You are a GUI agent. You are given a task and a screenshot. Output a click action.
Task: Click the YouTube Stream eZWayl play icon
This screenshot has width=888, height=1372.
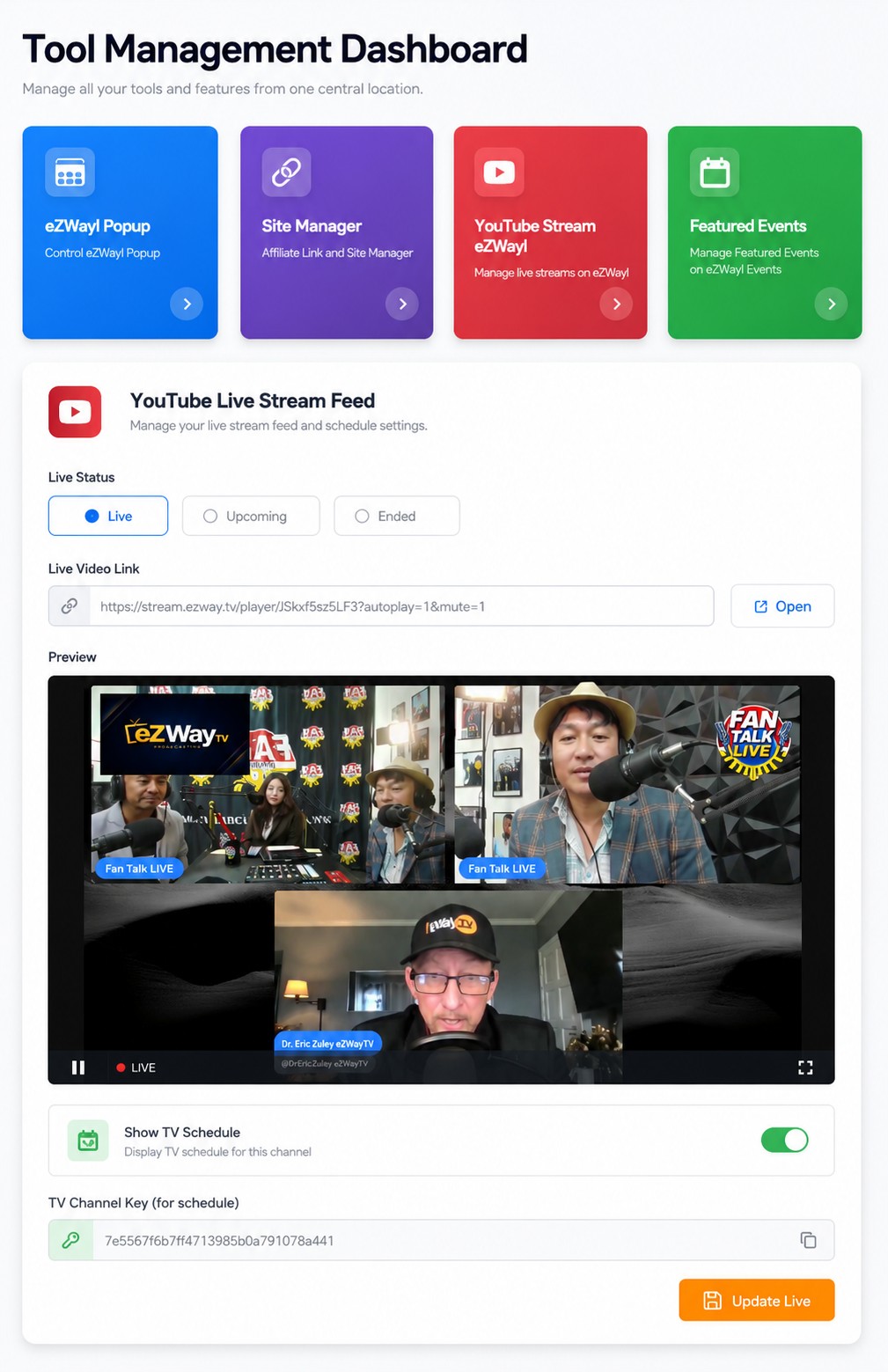click(x=499, y=172)
